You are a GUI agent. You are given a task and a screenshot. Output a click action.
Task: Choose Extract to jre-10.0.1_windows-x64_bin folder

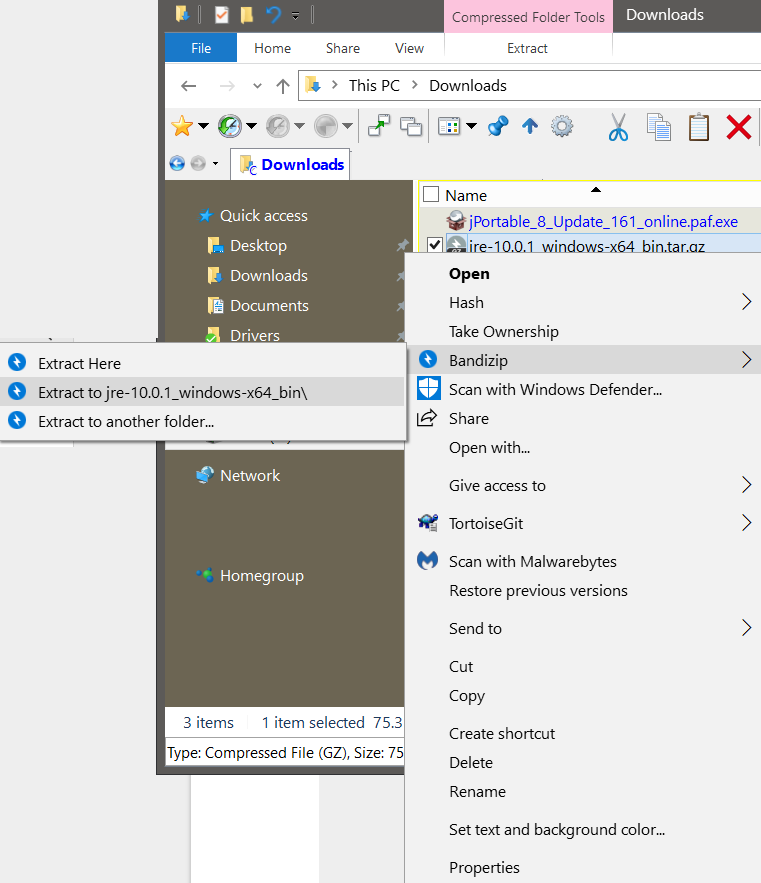click(x=203, y=392)
